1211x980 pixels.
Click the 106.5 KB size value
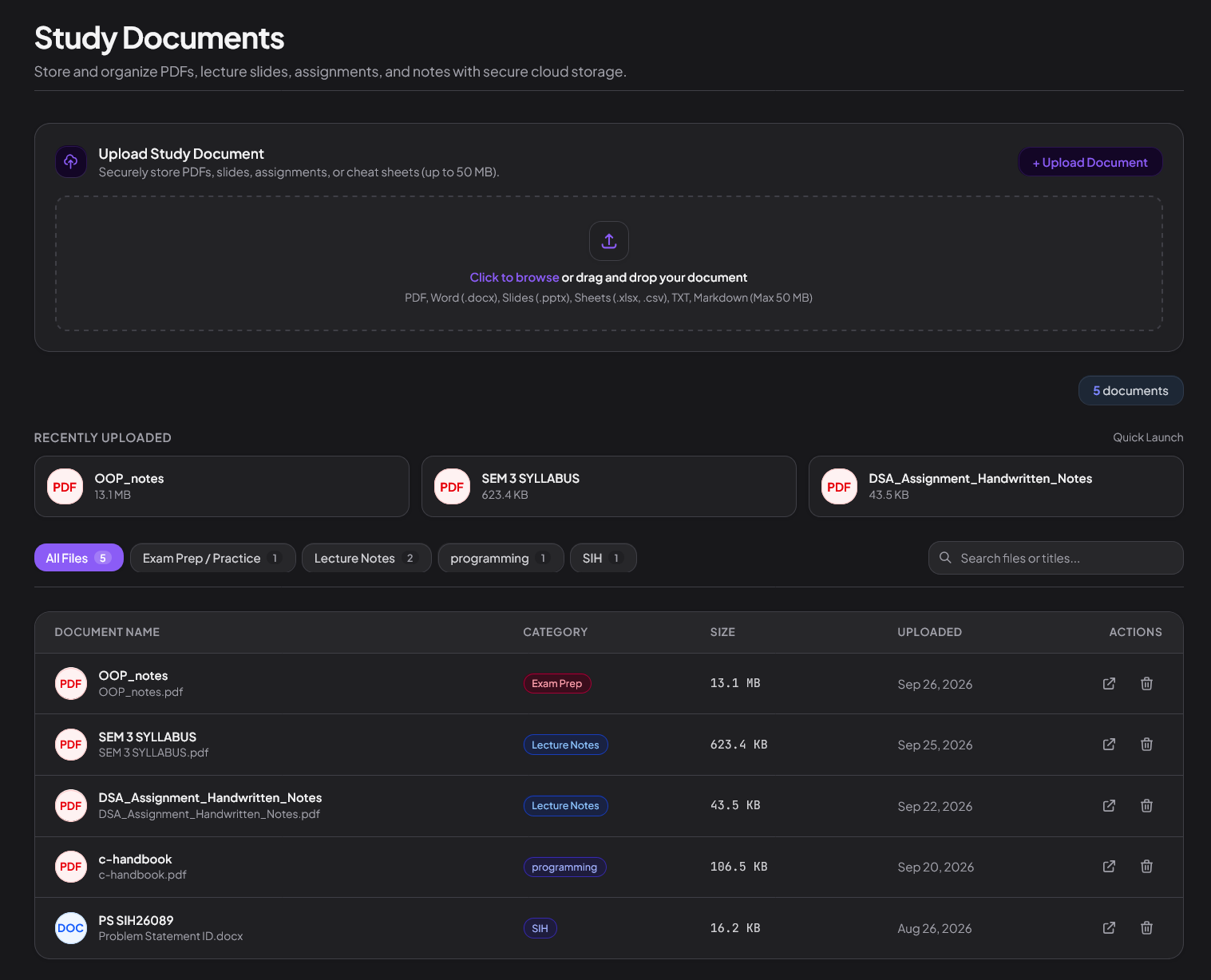[739, 867]
